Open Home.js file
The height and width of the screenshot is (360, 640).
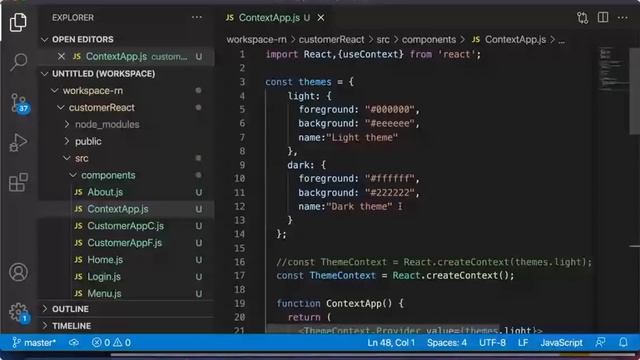(x=127, y=260)
